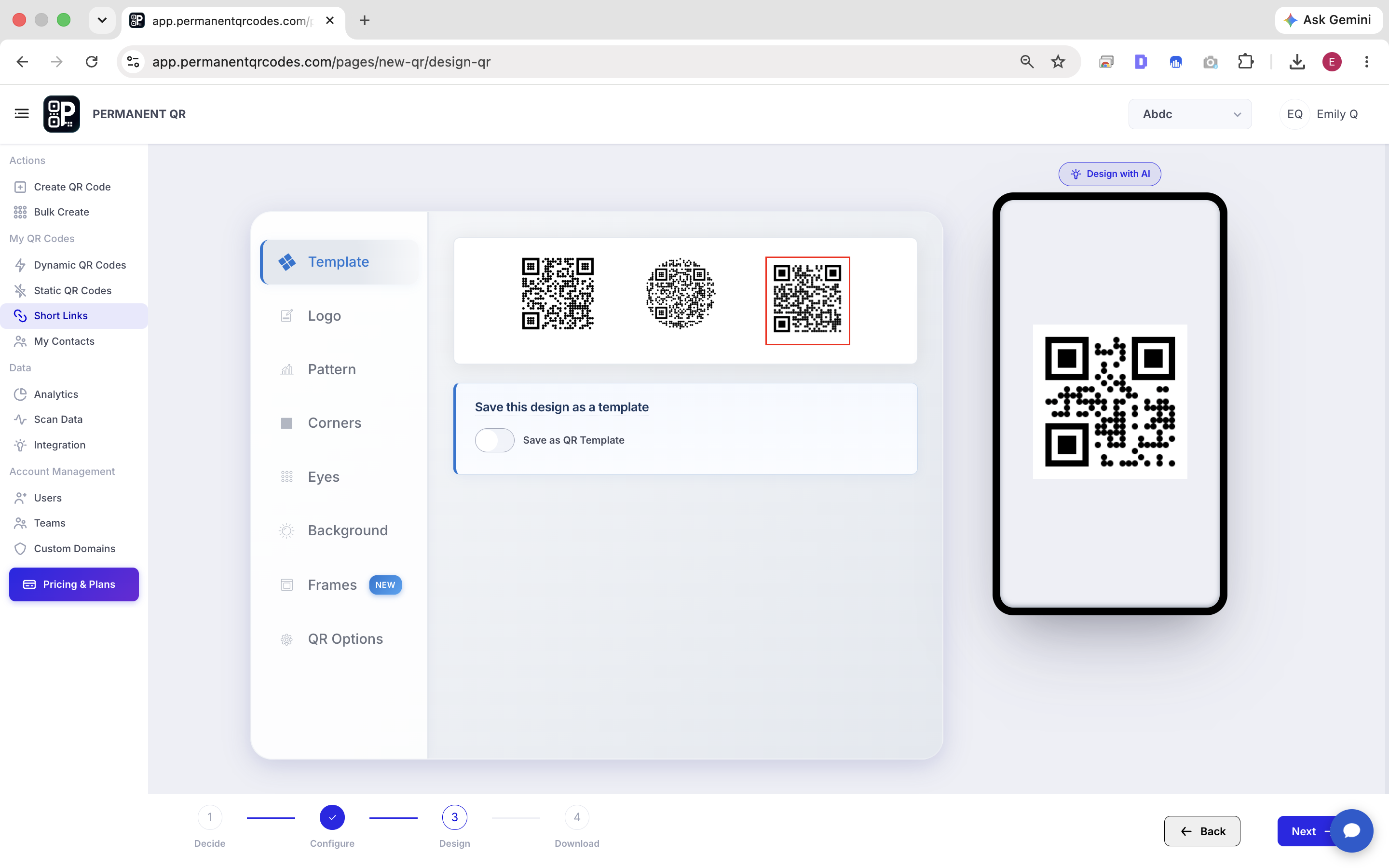Click the address bar URL
Viewport: 1389px width, 868px height.
321,62
